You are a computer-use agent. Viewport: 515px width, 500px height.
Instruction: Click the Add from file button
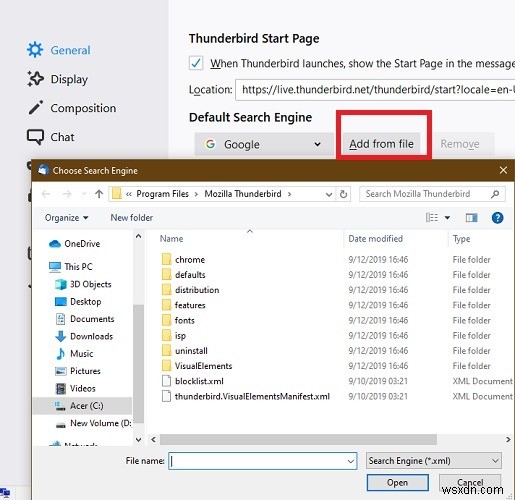tap(381, 144)
